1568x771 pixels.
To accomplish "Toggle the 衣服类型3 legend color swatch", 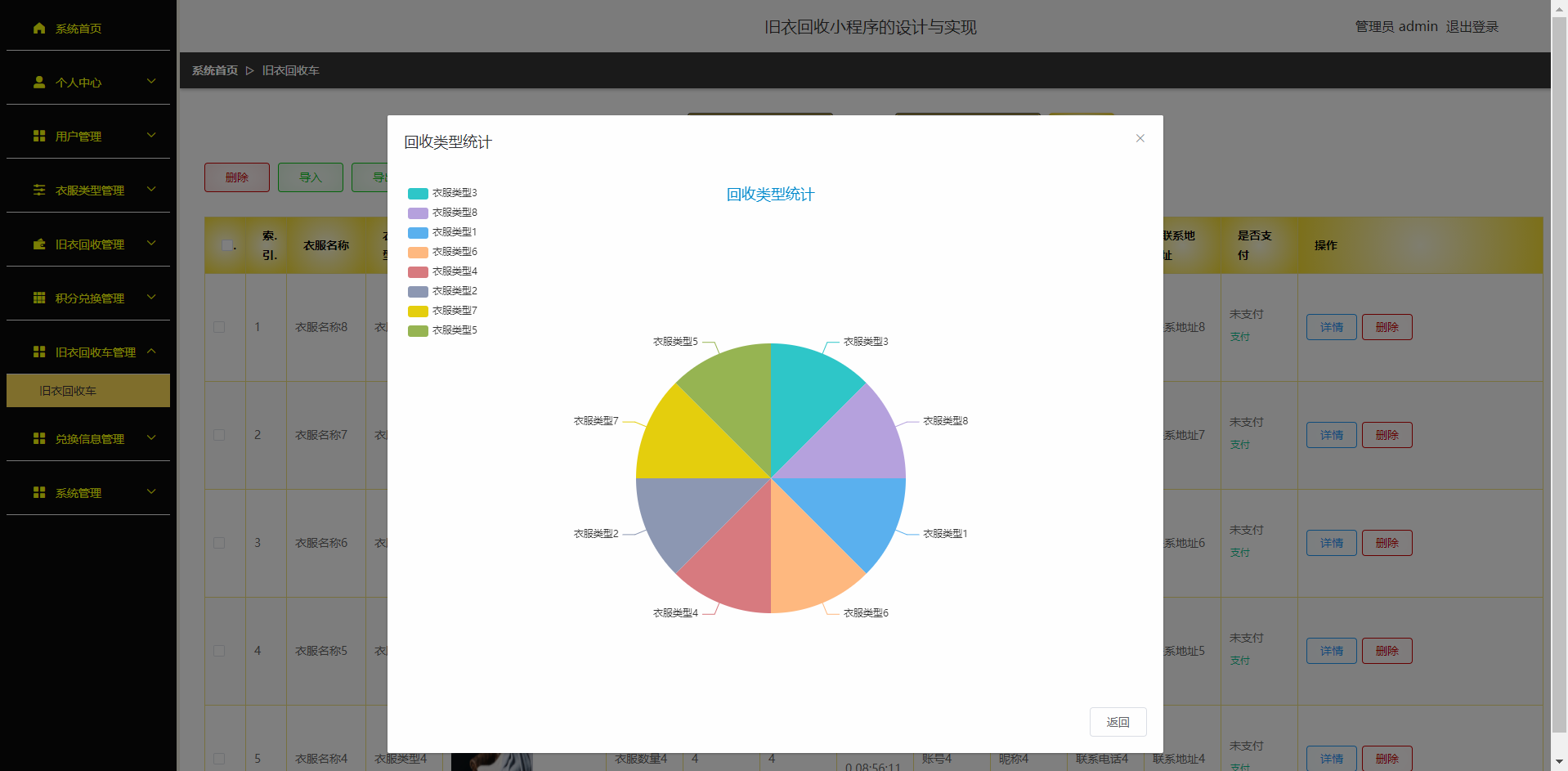I will coord(418,194).
